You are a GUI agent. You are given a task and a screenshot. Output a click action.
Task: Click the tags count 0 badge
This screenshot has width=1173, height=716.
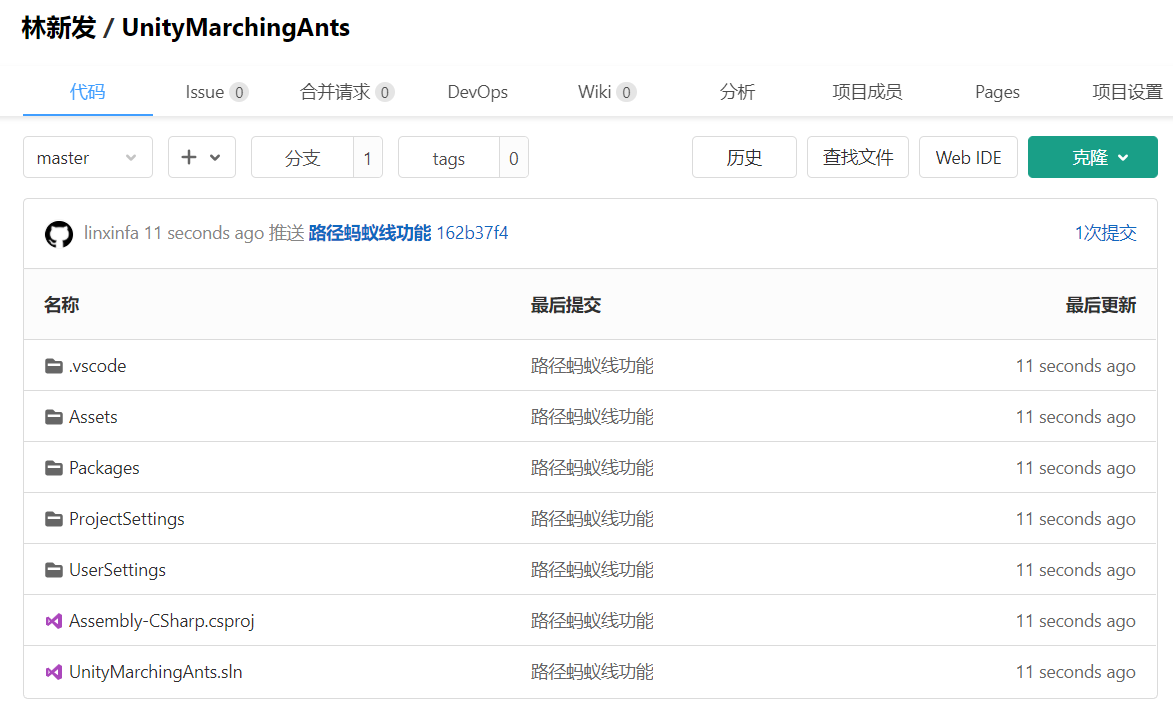(x=514, y=157)
